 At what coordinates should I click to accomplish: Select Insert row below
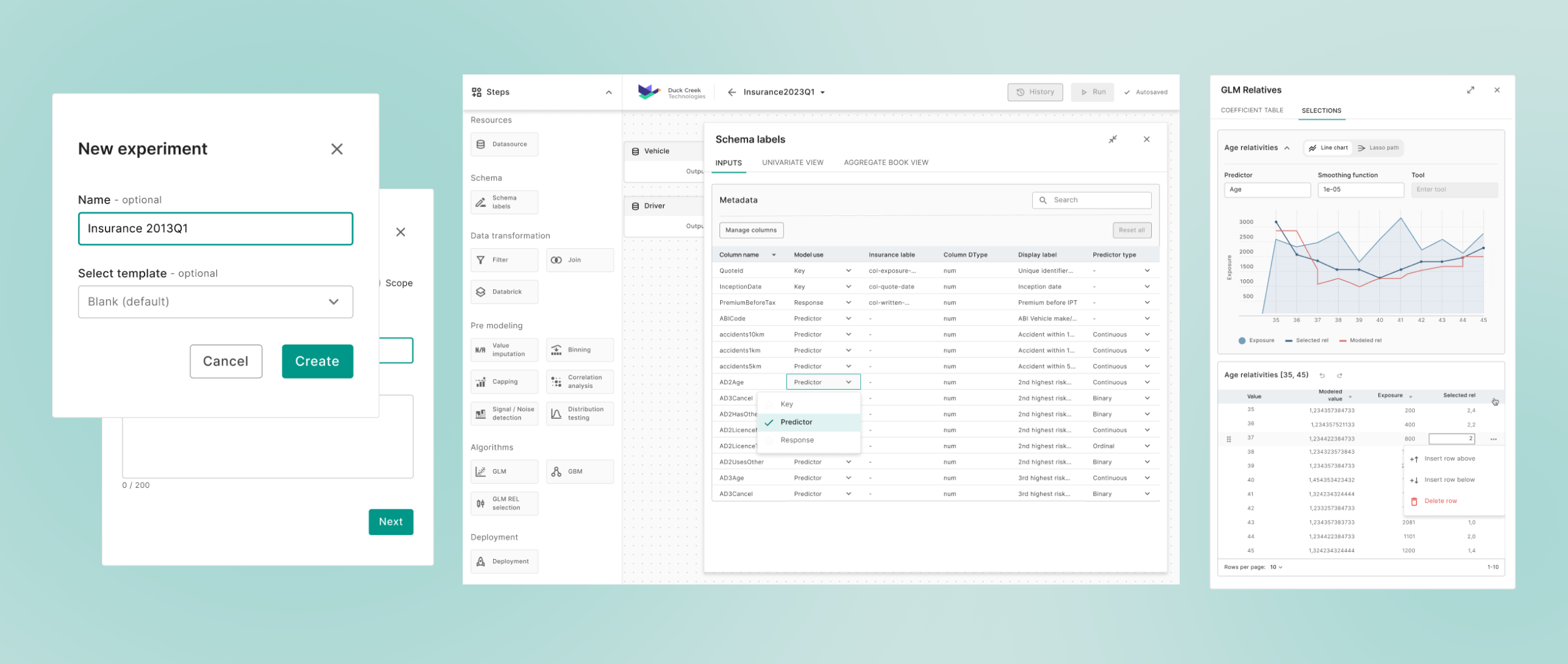pos(1454,480)
